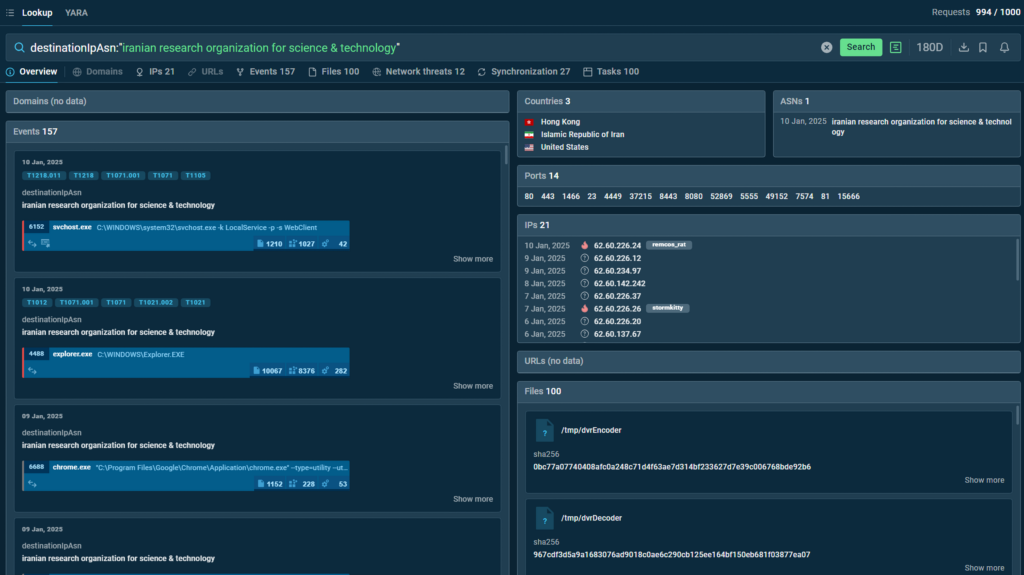Expand svchost.exe event with Show more
Viewport: 1024px width, 575px height.
pos(473,259)
